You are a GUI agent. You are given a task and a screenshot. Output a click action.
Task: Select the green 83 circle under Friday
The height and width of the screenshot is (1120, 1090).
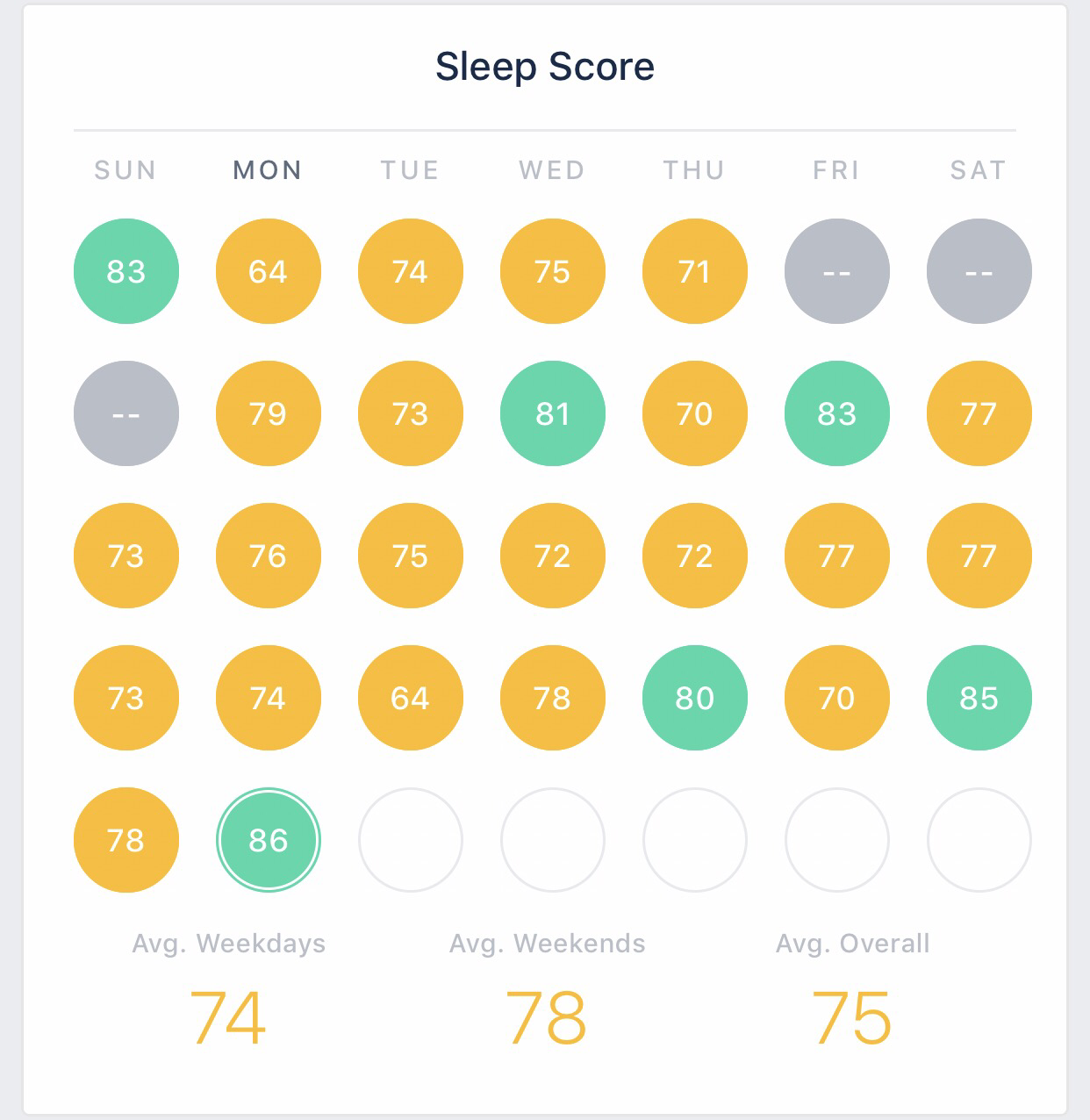pos(836,413)
